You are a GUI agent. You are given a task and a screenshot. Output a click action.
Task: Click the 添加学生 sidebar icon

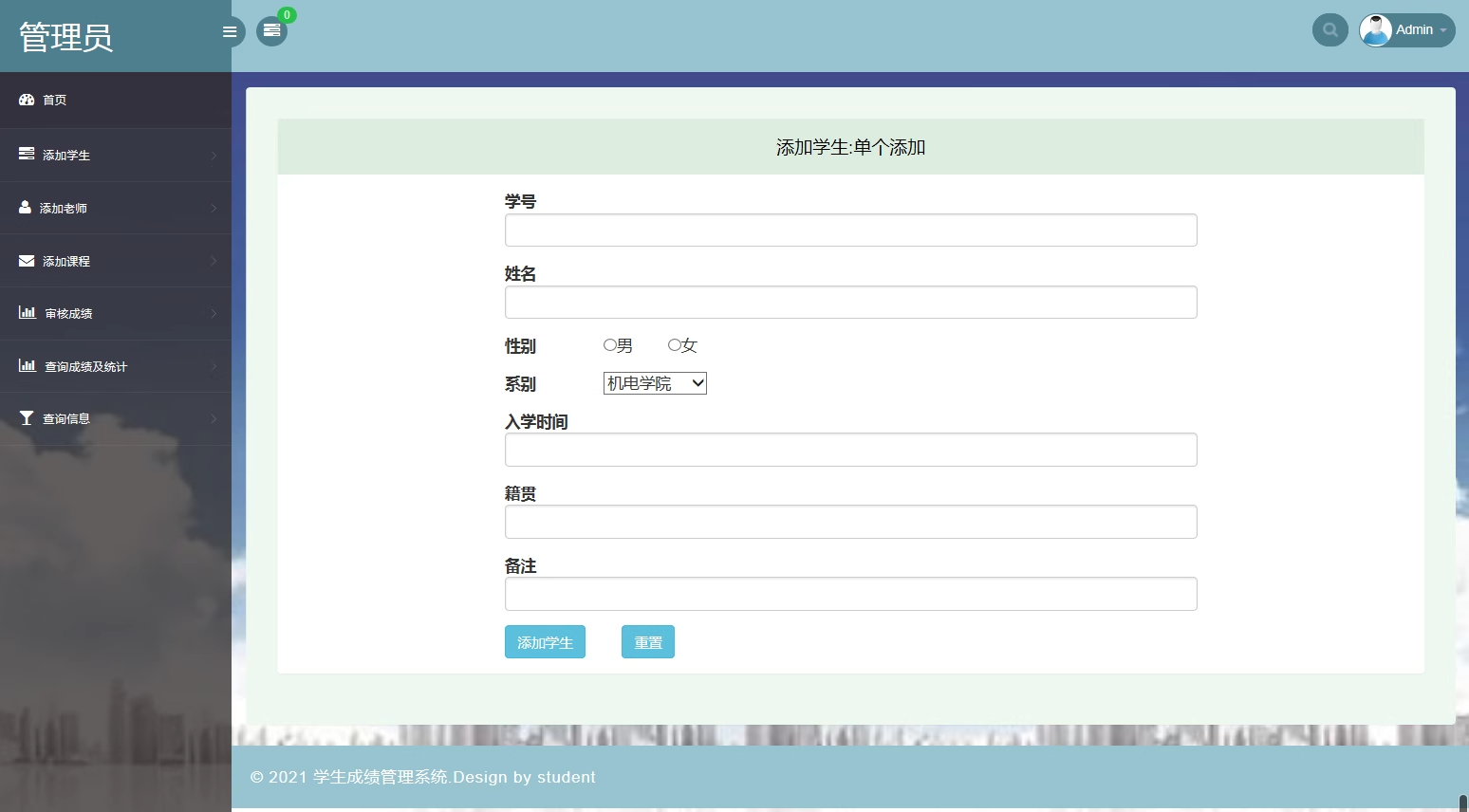point(27,154)
